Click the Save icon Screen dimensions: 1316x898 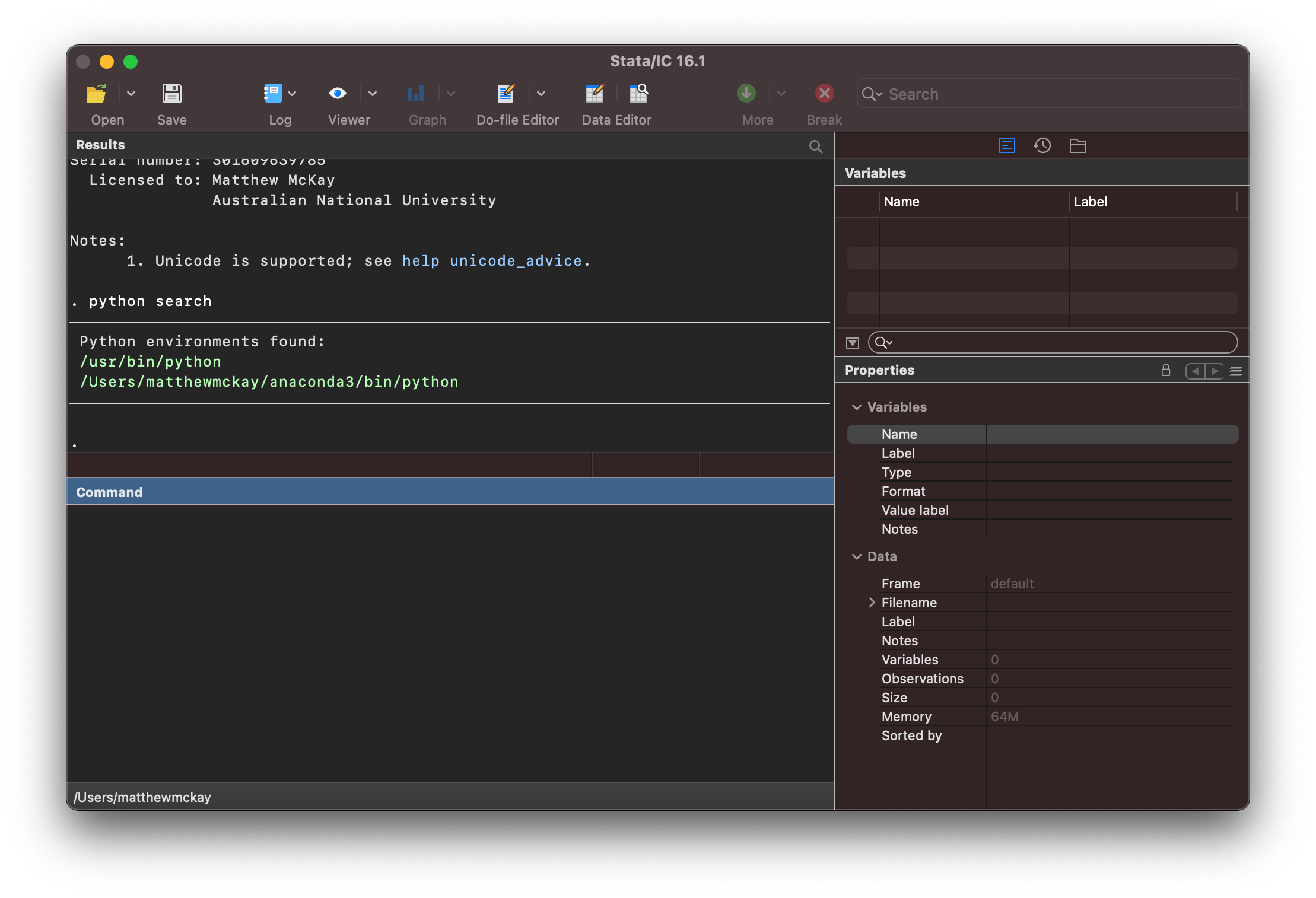(x=172, y=94)
